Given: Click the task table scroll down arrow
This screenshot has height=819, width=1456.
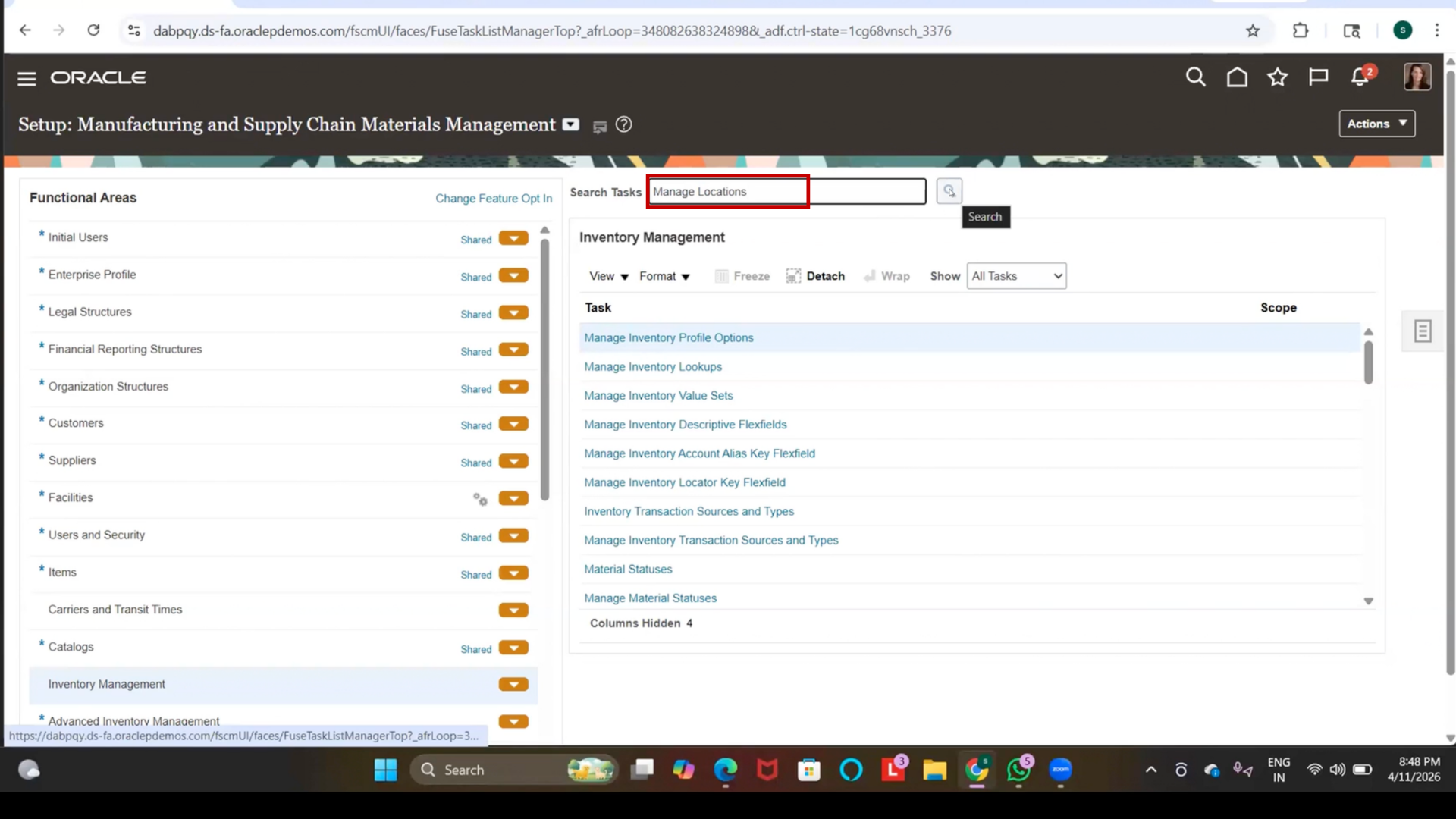Looking at the screenshot, I should (x=1368, y=601).
